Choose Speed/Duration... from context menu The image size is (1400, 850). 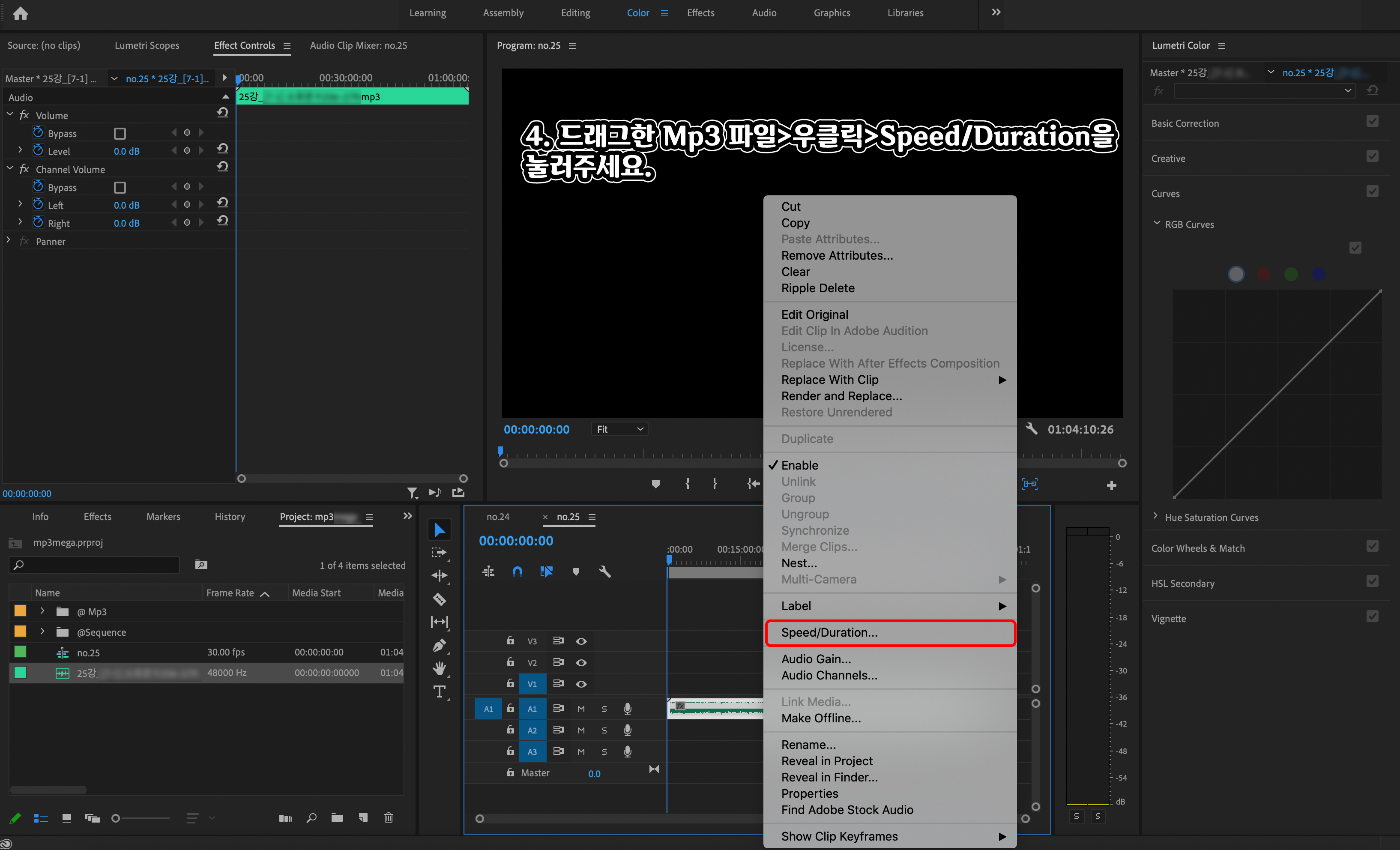tap(829, 632)
